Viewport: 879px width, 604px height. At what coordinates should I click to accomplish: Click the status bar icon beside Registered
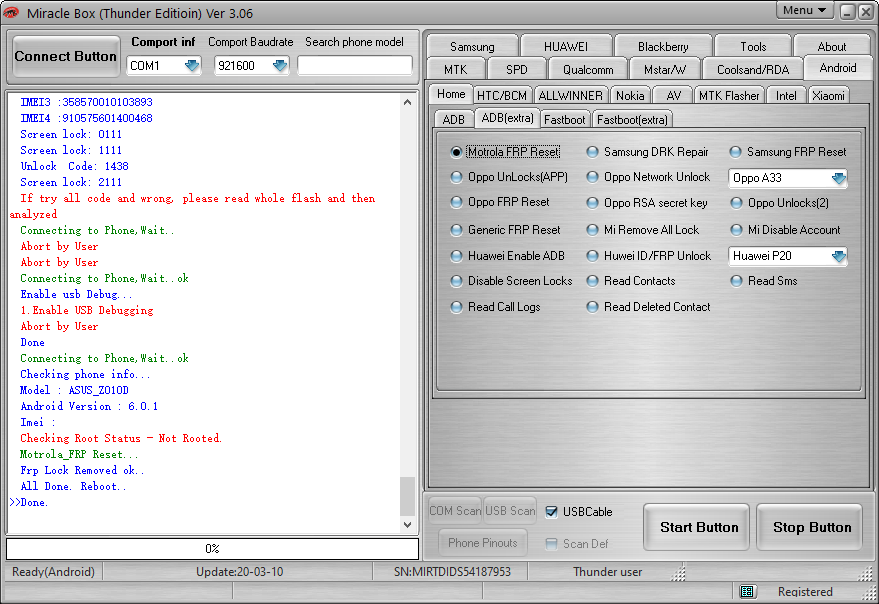[x=746, y=591]
